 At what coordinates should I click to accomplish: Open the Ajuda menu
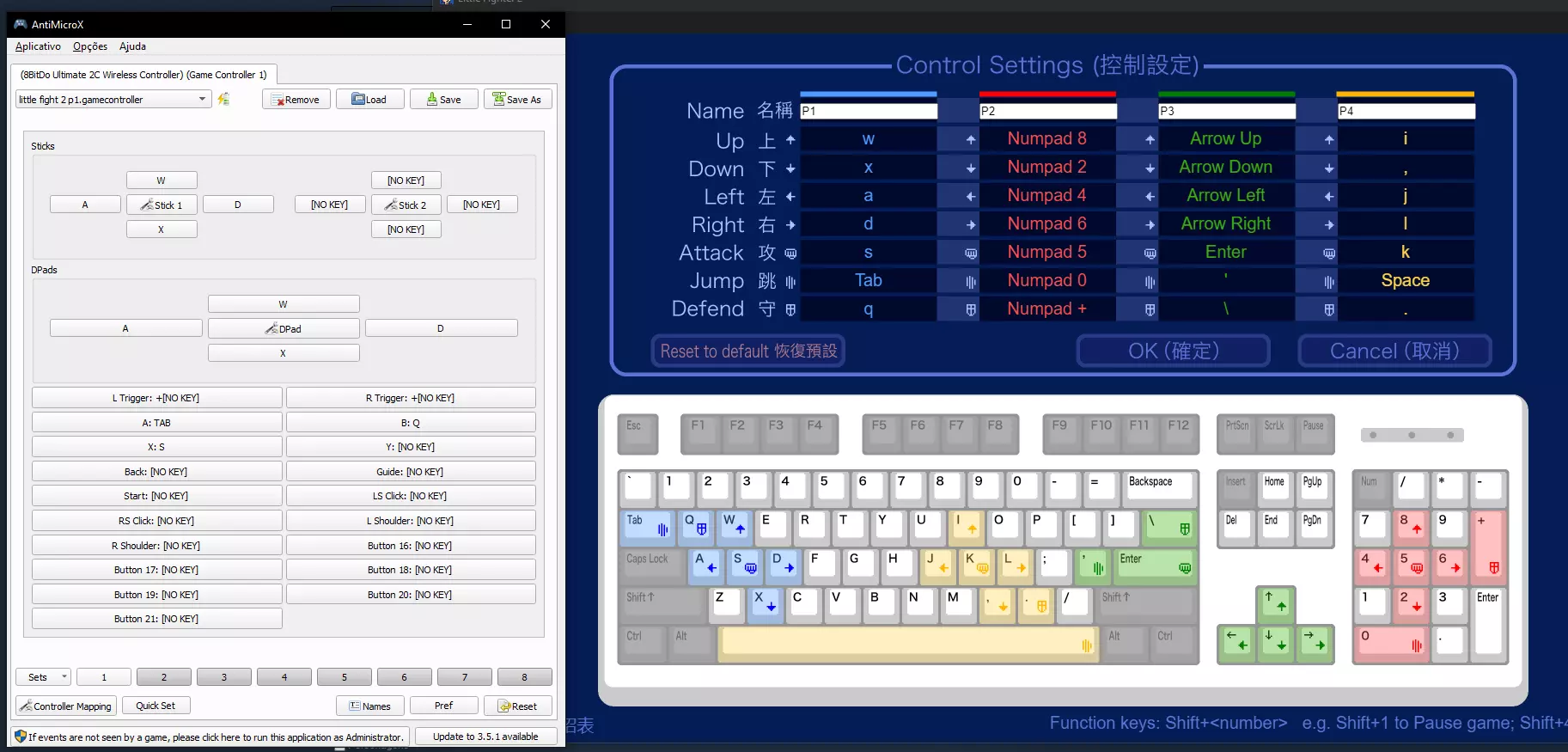point(132,46)
